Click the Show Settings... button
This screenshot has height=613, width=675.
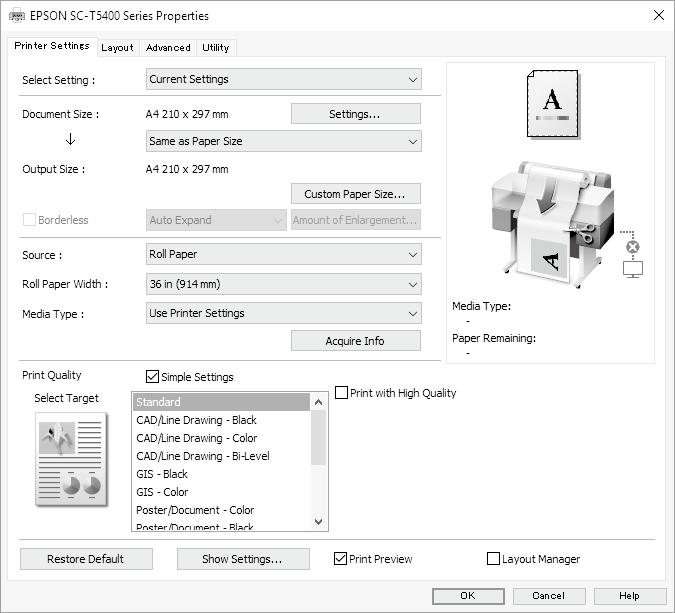[x=243, y=559]
